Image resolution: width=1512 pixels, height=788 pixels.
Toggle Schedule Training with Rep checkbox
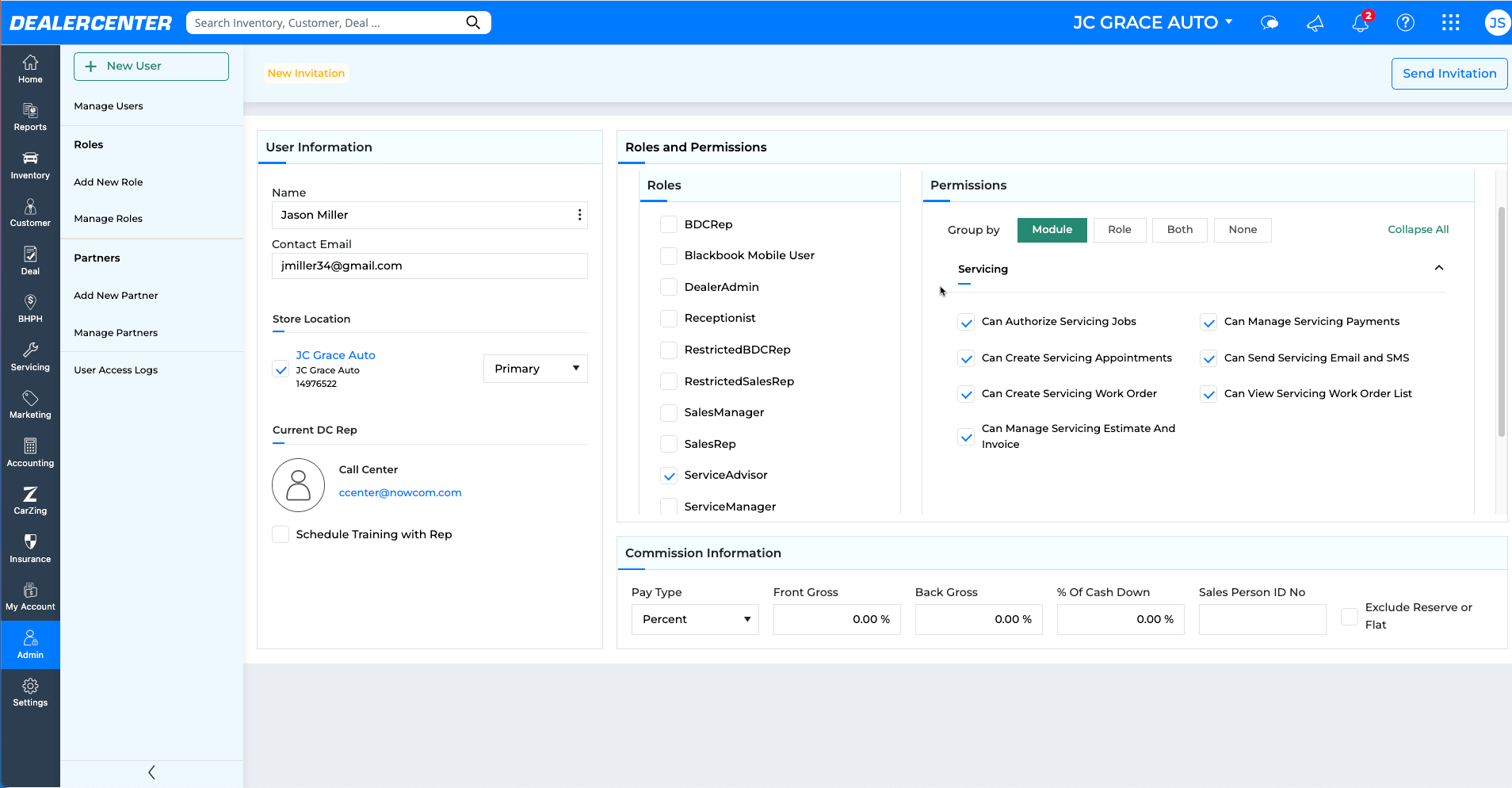281,534
